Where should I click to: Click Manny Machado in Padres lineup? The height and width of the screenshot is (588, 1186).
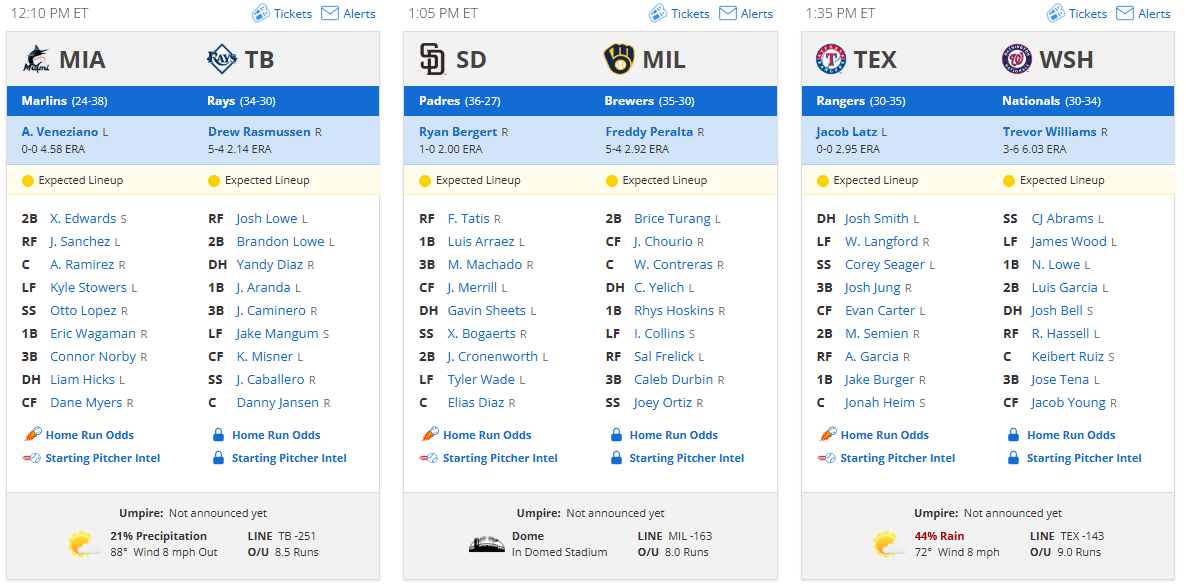(x=484, y=265)
